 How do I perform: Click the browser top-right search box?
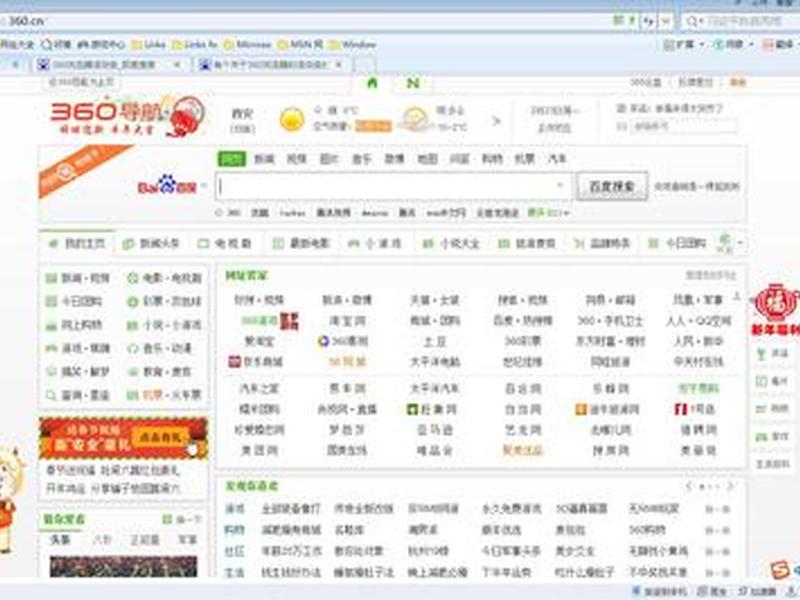coord(741,21)
